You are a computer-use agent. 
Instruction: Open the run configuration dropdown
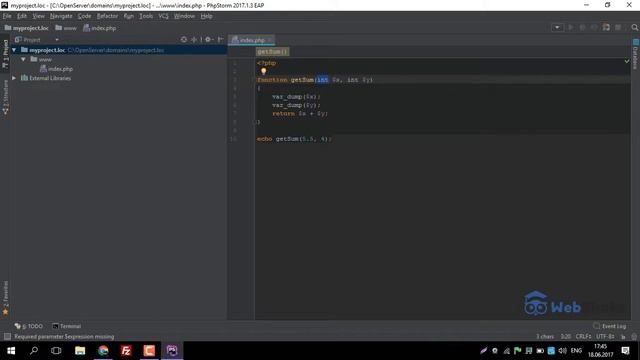point(557,27)
